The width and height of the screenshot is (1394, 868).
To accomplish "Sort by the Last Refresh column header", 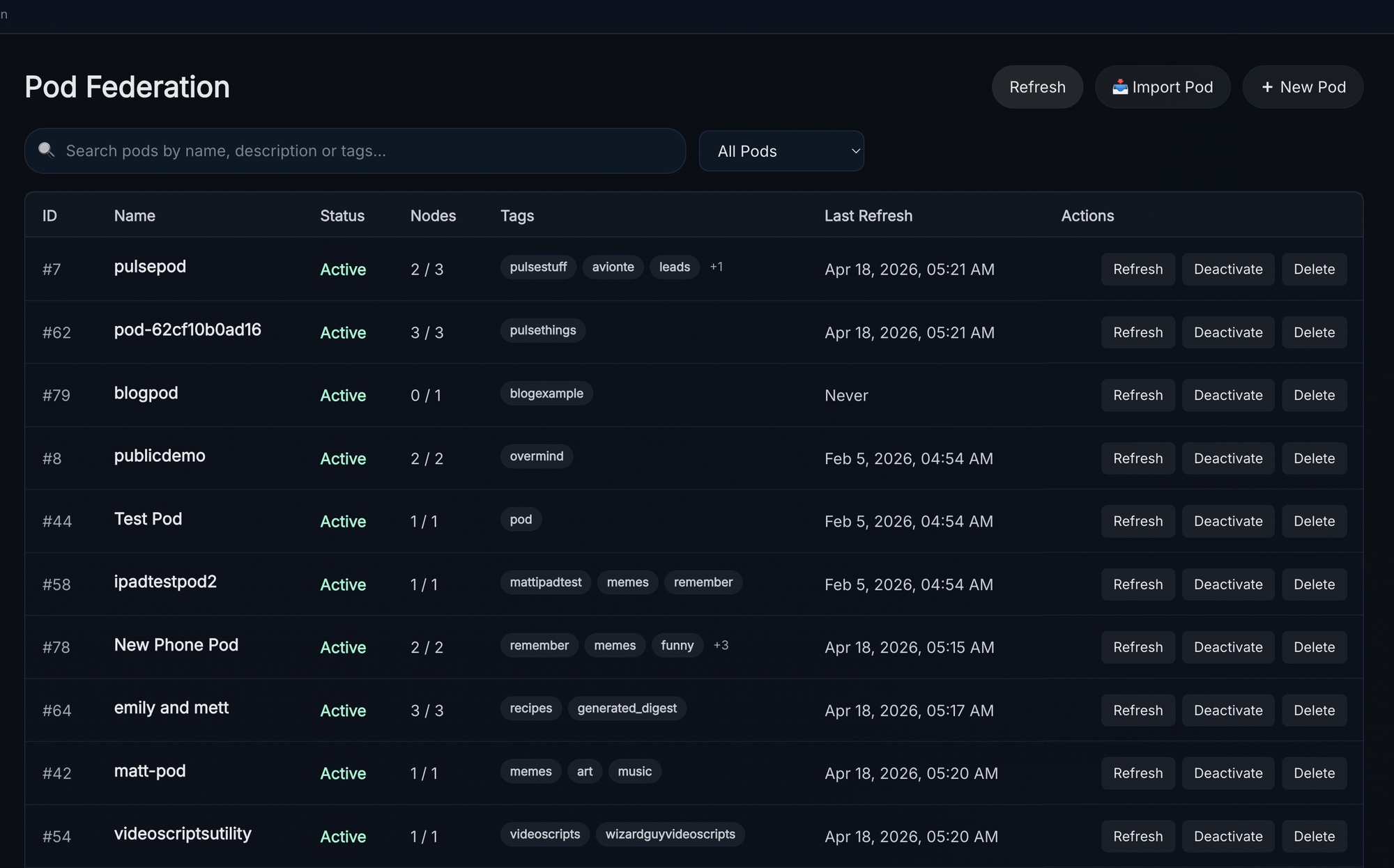I will tap(868, 216).
